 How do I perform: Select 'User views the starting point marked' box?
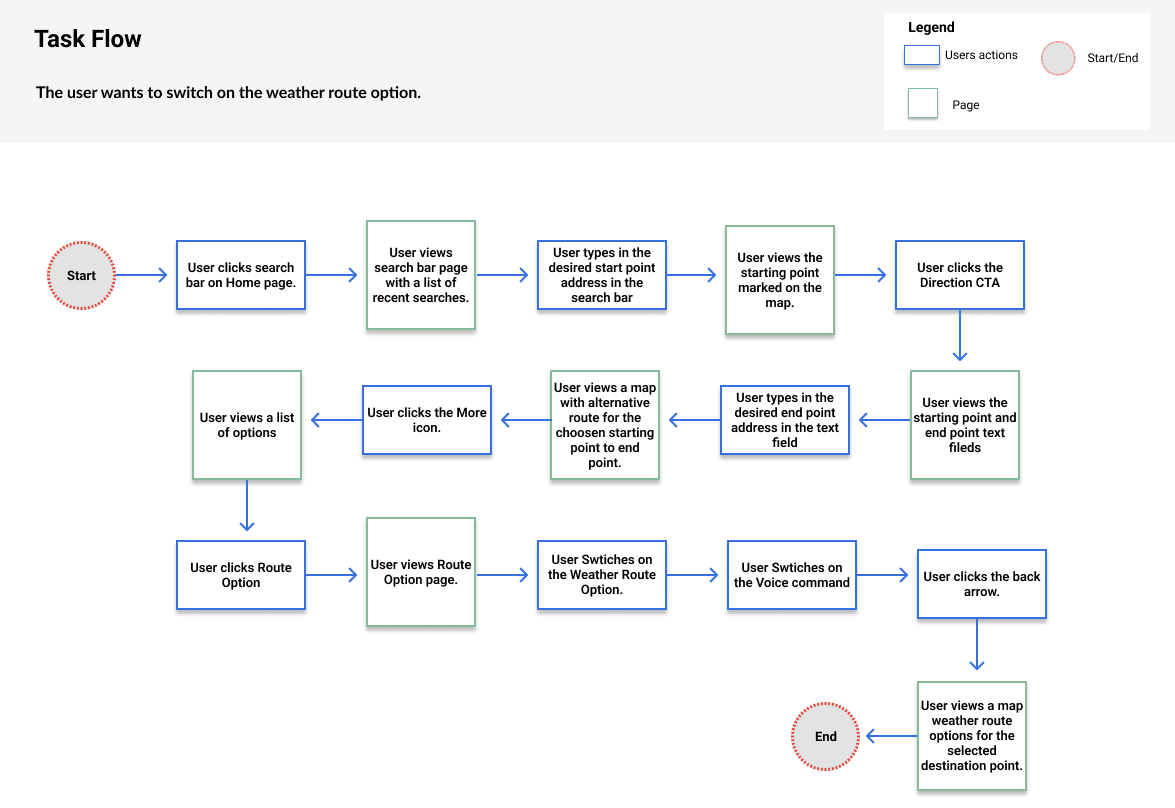pos(779,280)
